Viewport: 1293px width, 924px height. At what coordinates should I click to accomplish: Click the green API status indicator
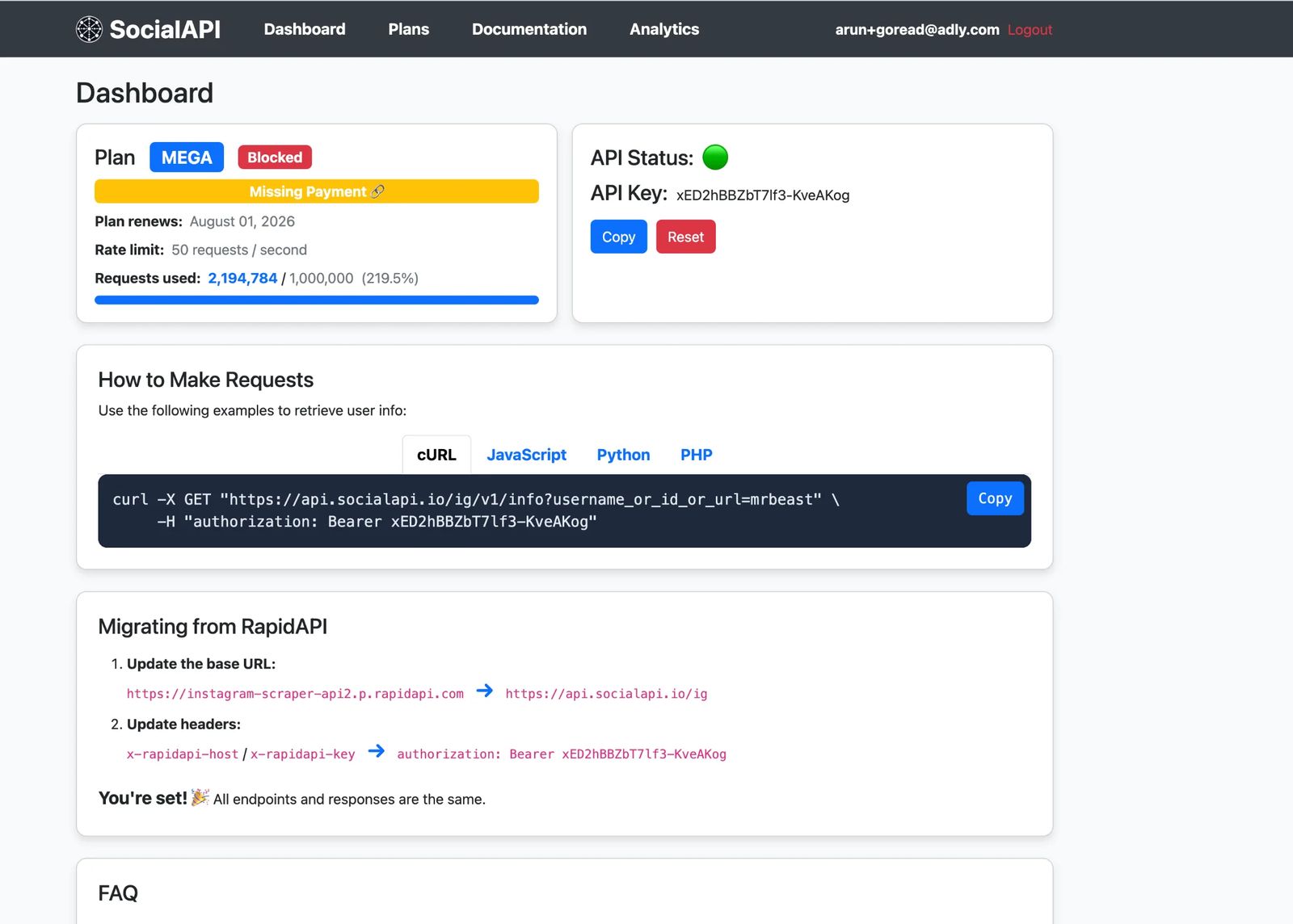coord(715,157)
